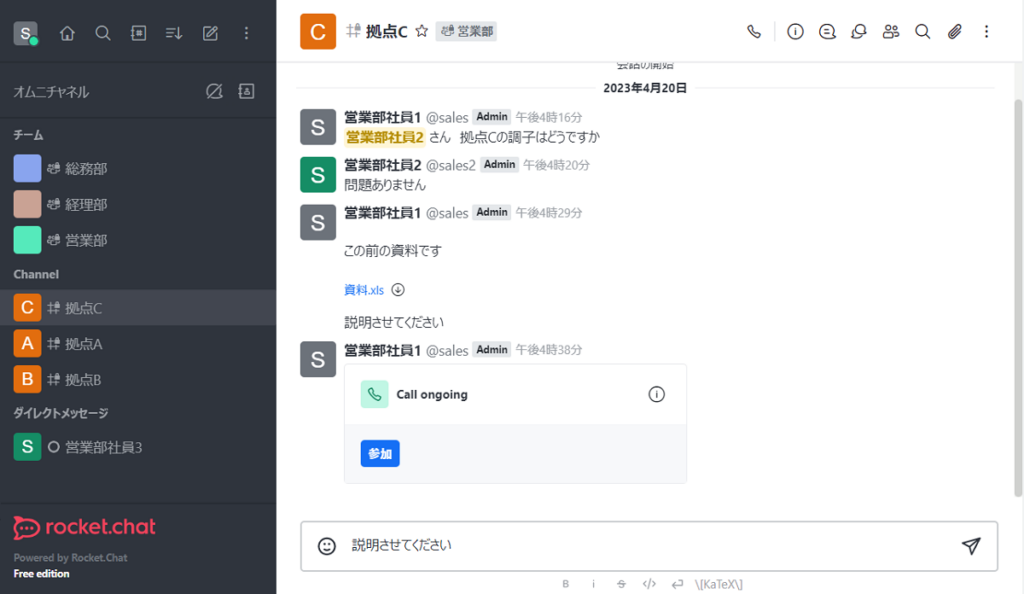This screenshot has height=594, width=1024.
Task: Open 営業部社員3 direct message
Action: [103, 447]
